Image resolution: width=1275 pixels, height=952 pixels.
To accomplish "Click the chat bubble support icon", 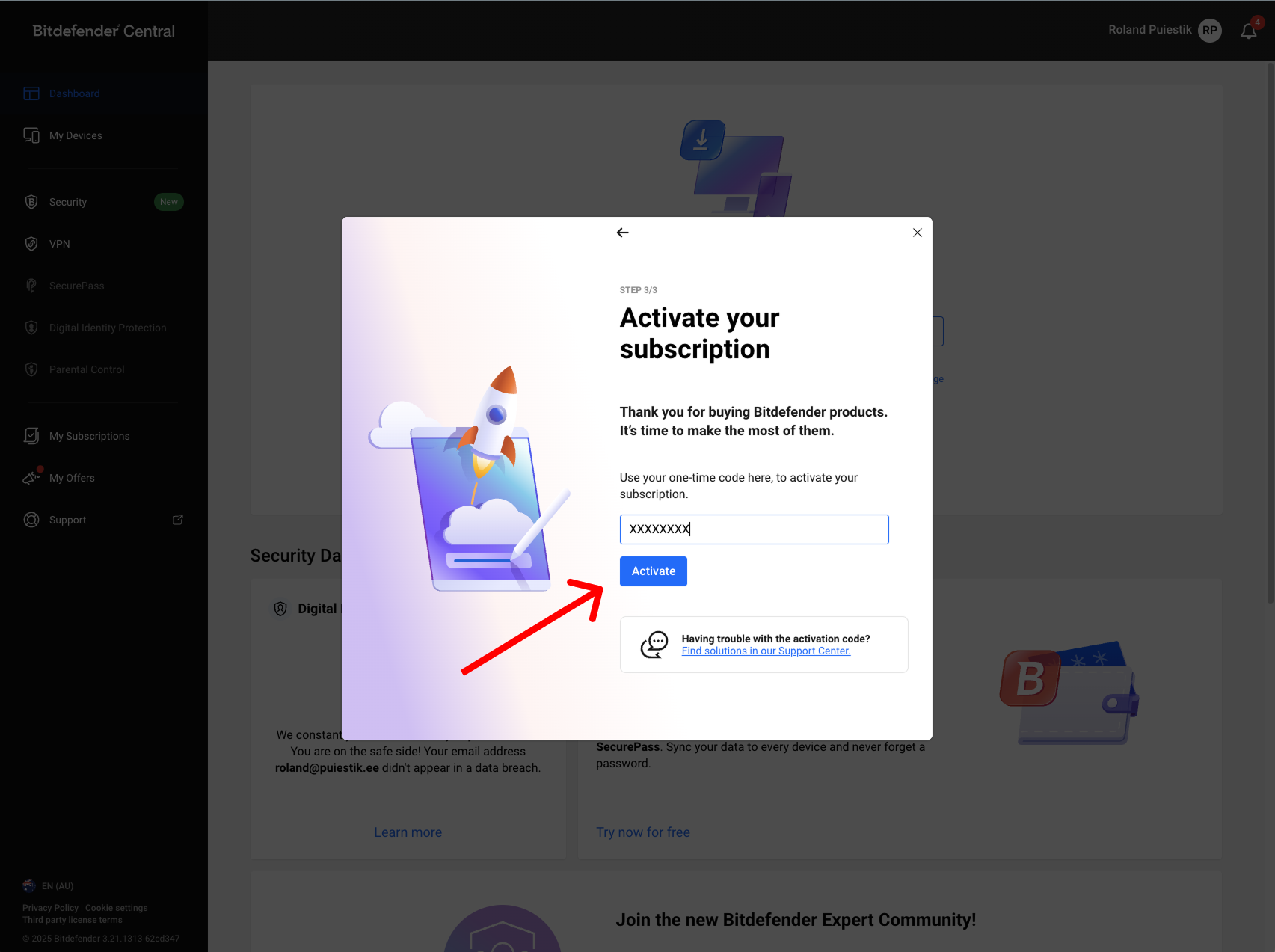I will pos(654,645).
